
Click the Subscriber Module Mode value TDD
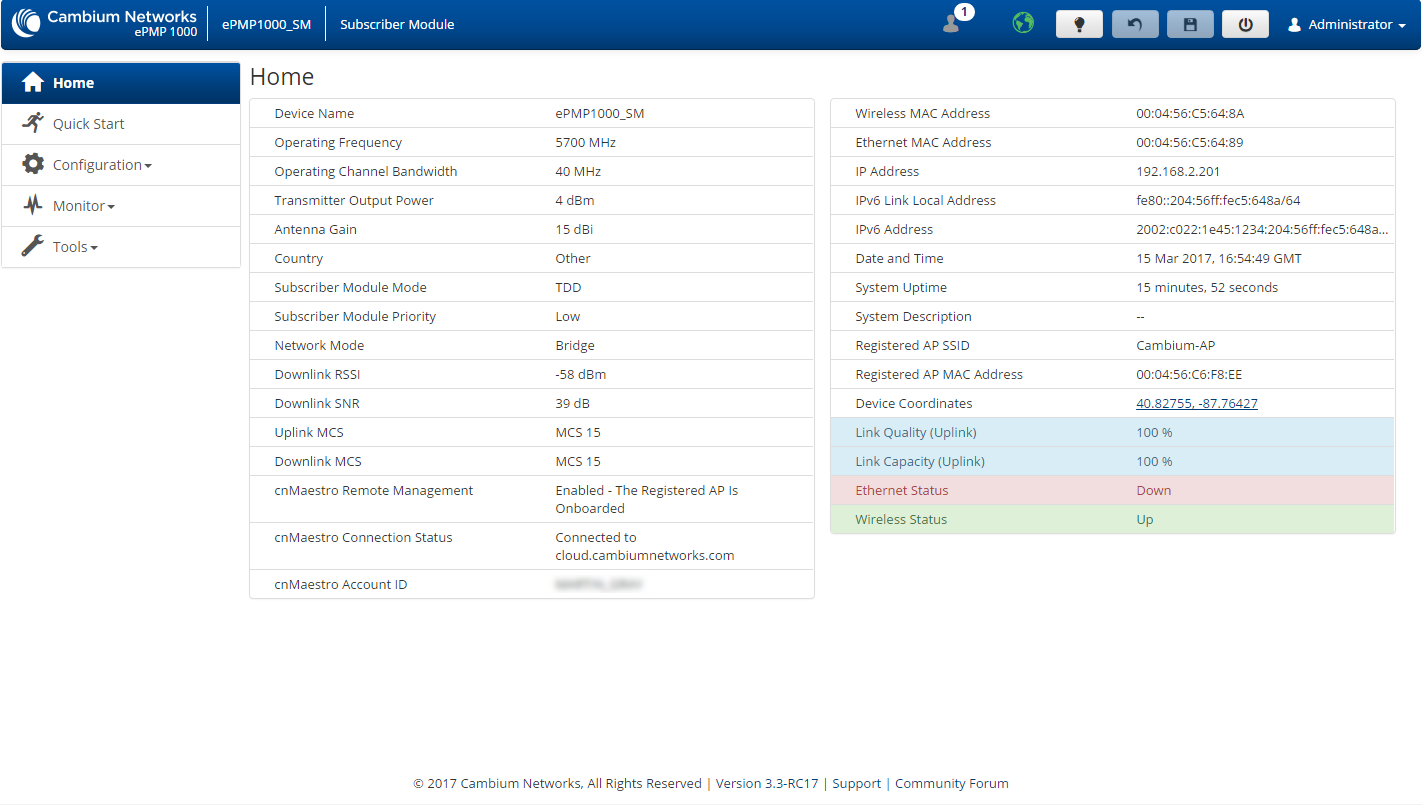point(568,287)
